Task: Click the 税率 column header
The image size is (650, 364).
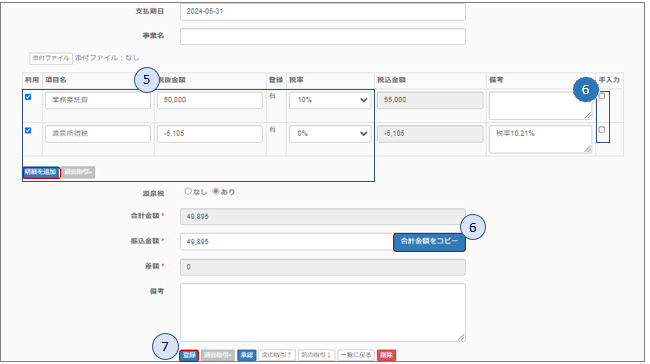Action: 296,80
